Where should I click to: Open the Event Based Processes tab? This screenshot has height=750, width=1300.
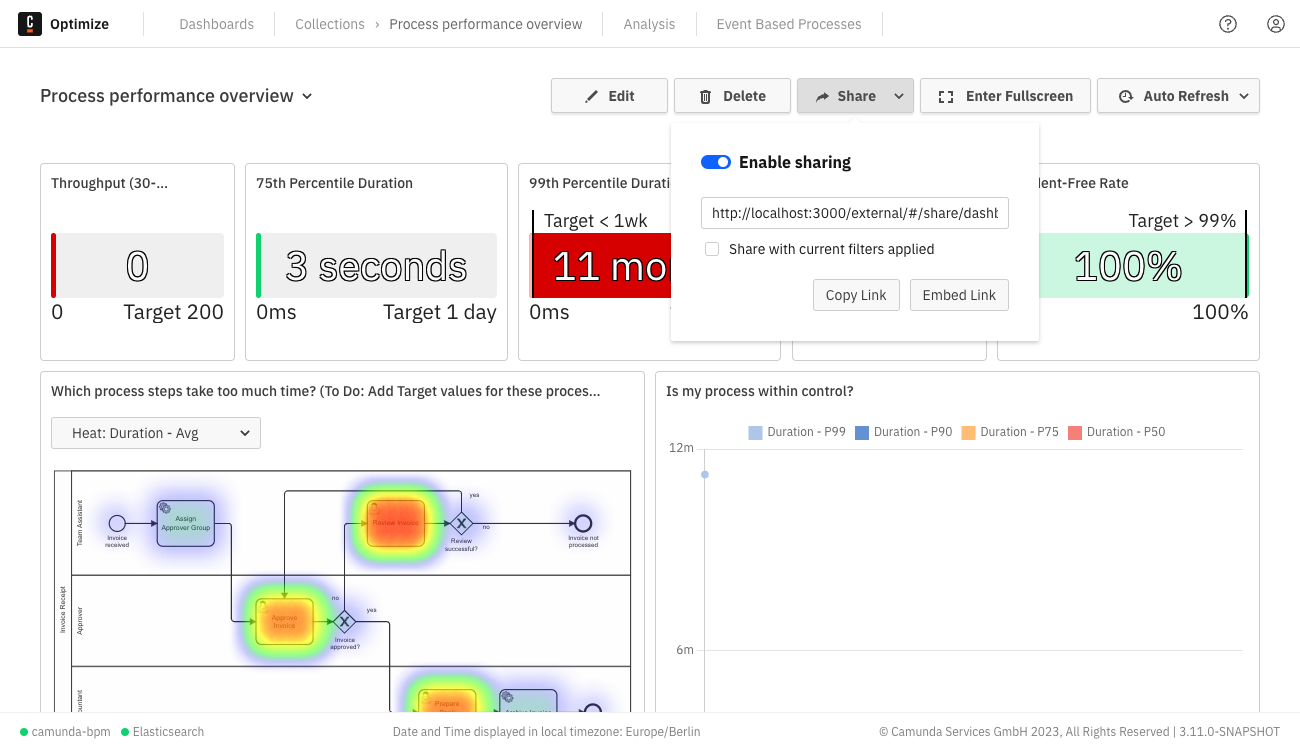tap(789, 24)
